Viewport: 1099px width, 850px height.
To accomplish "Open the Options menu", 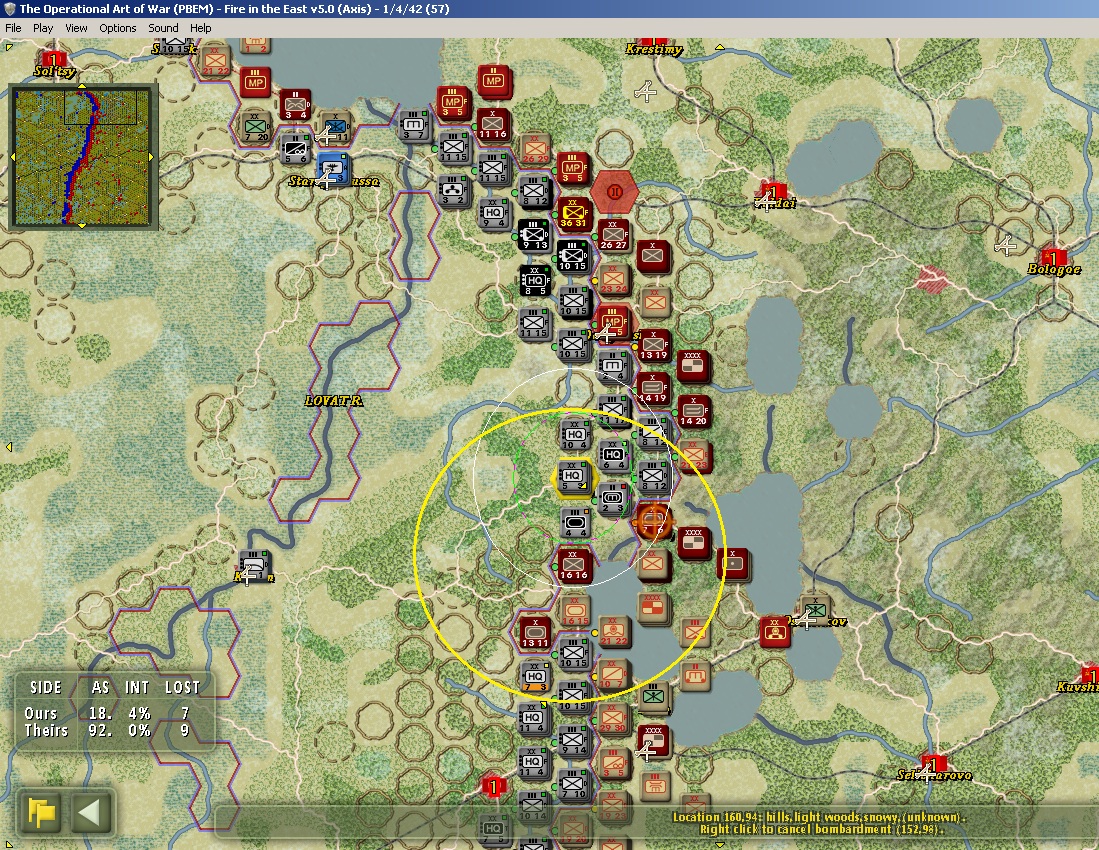I will coord(118,28).
